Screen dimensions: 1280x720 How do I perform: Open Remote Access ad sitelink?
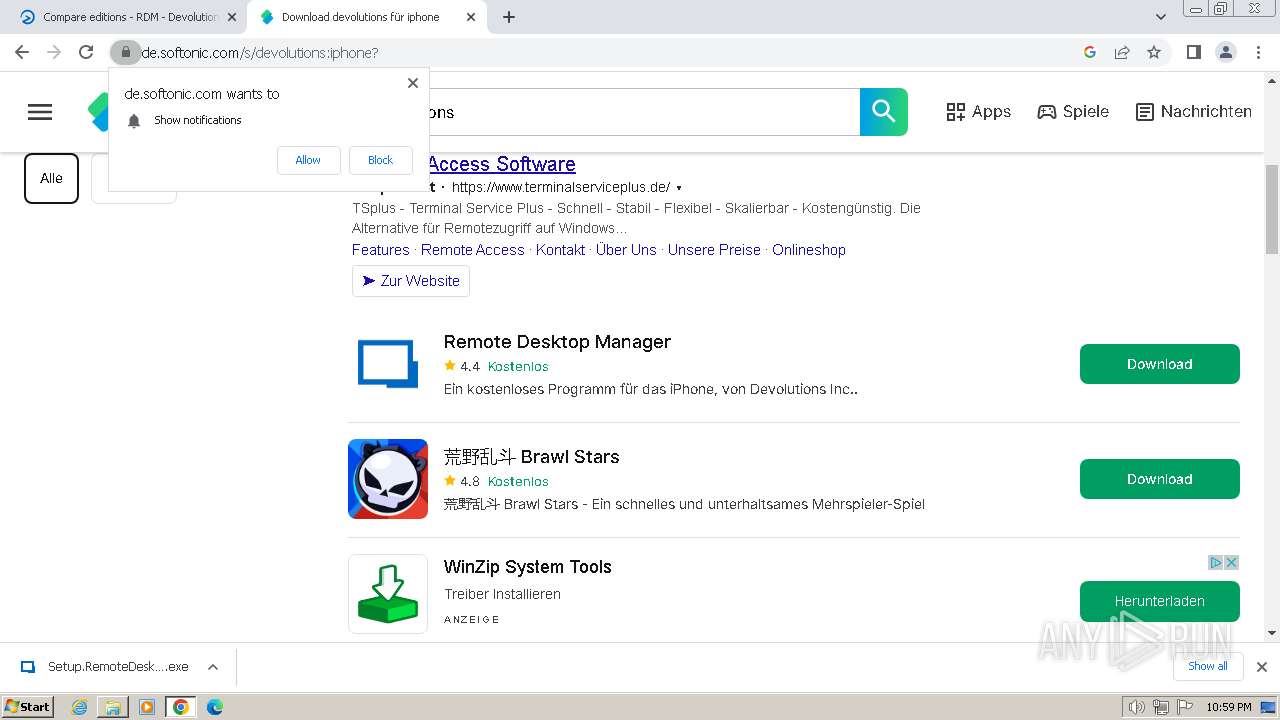click(472, 250)
